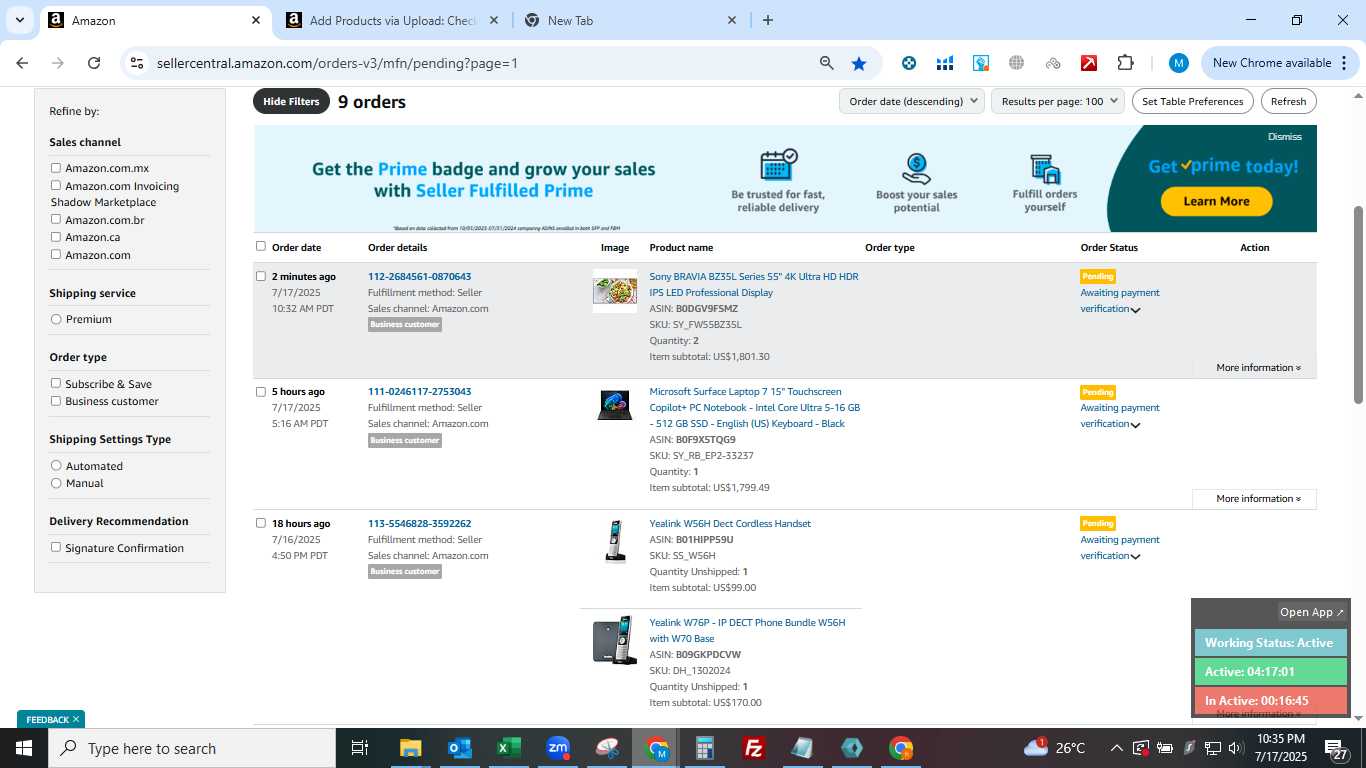Open Outlook from taskbar
The height and width of the screenshot is (768, 1366).
point(459,748)
